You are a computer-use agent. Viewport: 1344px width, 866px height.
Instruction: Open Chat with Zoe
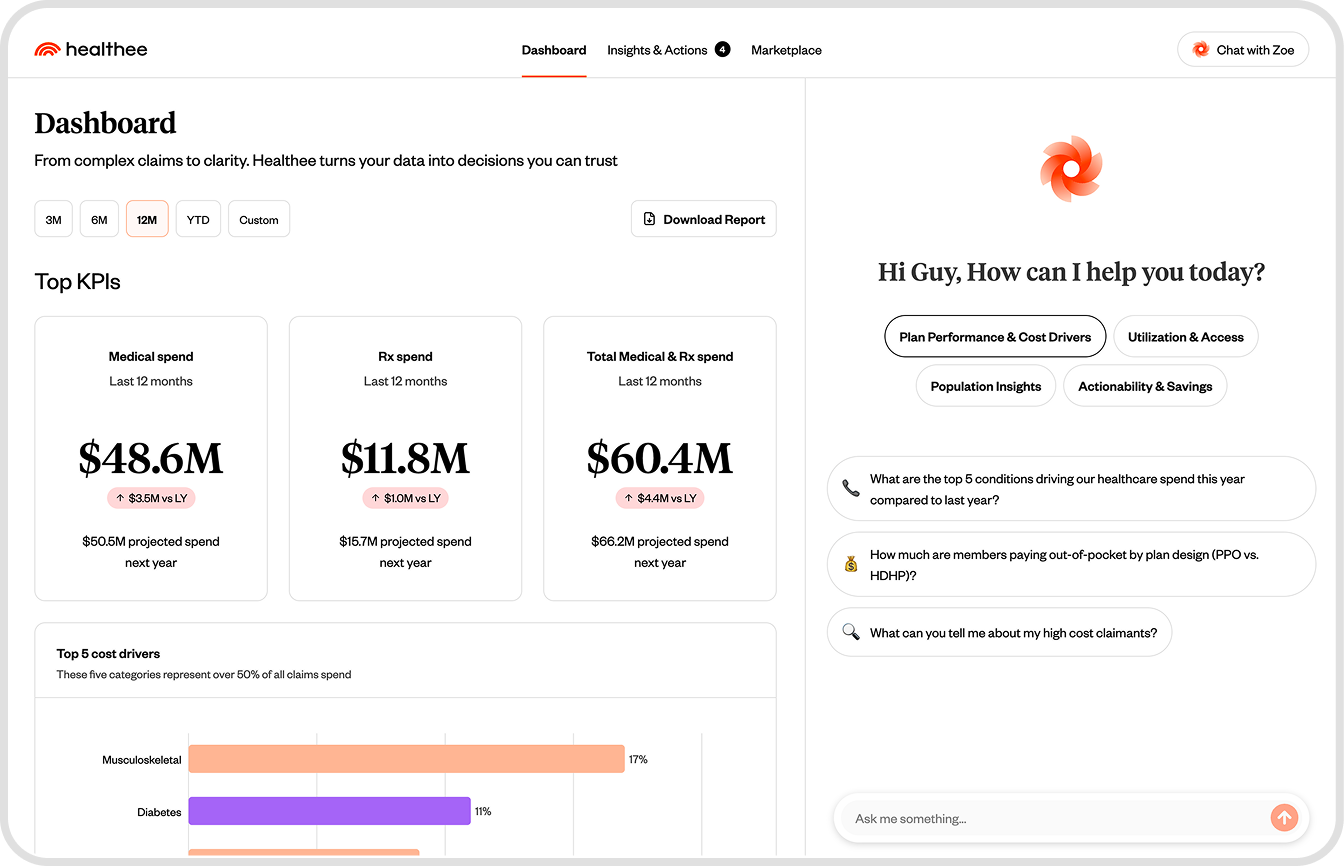pyautogui.click(x=1243, y=50)
